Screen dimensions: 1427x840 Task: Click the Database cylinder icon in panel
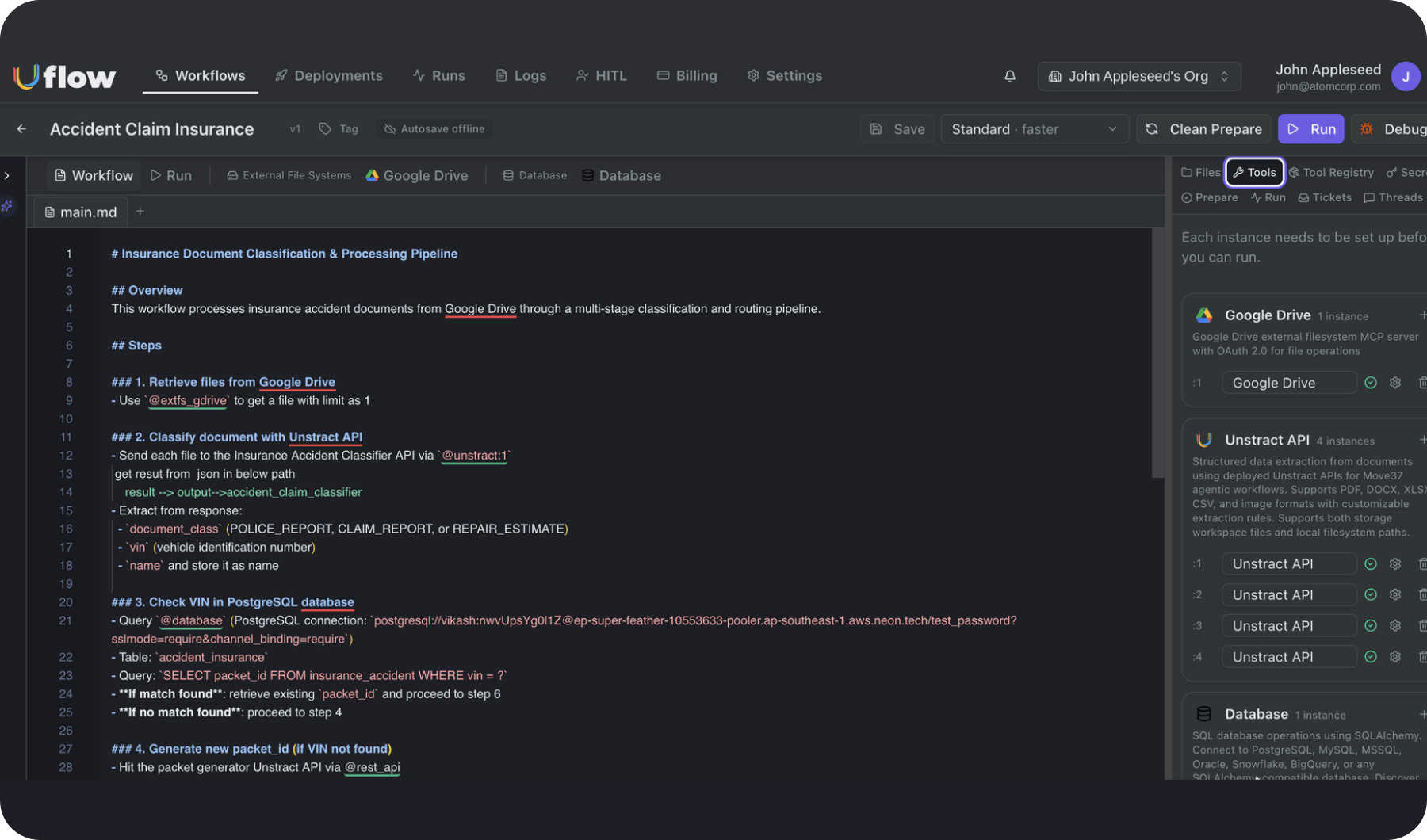1204,714
